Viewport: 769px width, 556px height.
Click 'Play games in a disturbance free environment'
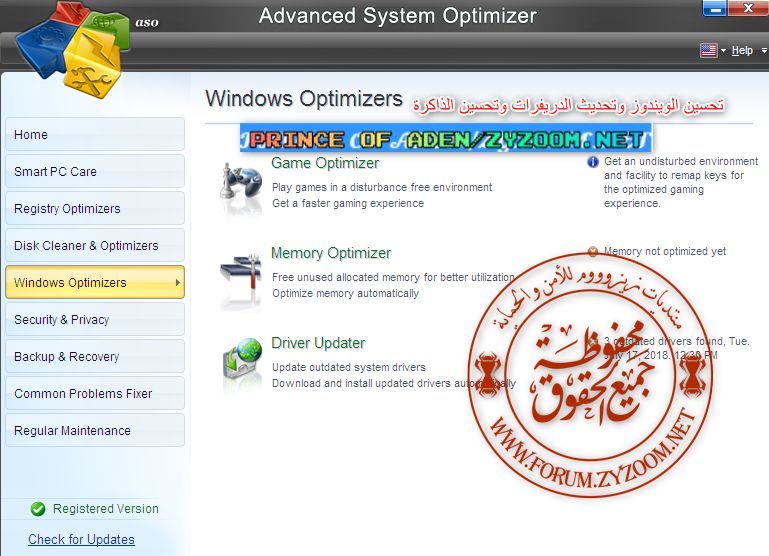[382, 187]
